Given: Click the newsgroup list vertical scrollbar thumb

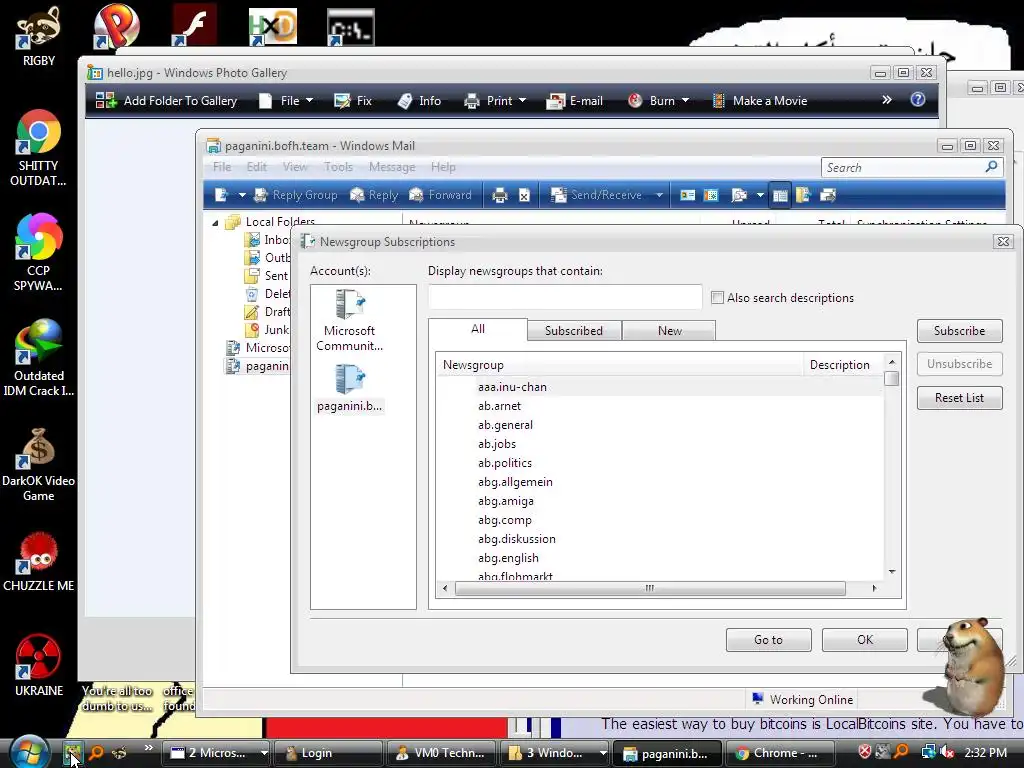Looking at the screenshot, I should click(x=891, y=378).
